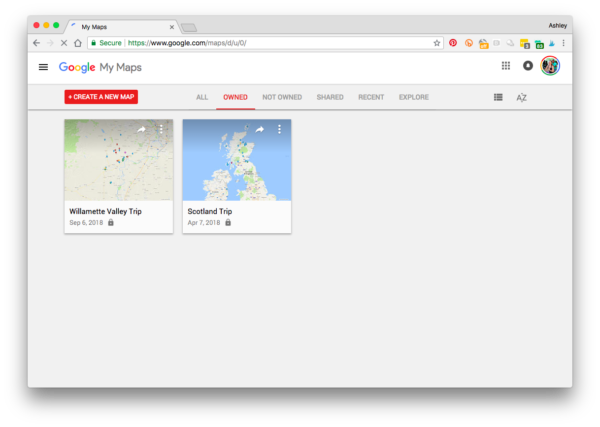Screen dimensions: 600x427
Task: Click CREATE A NEW MAP button
Action: (x=101, y=97)
